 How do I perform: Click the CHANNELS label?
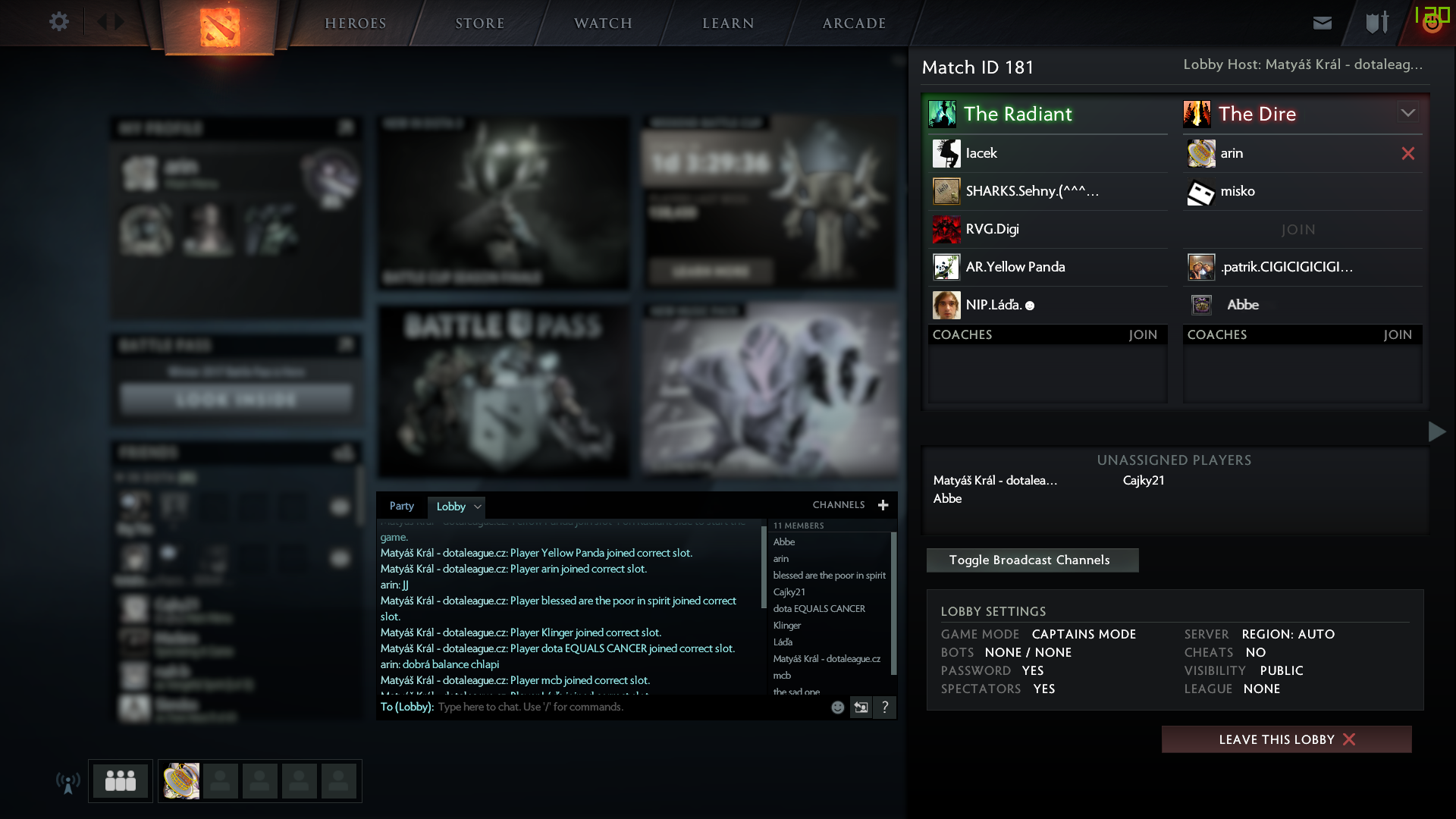tap(839, 505)
